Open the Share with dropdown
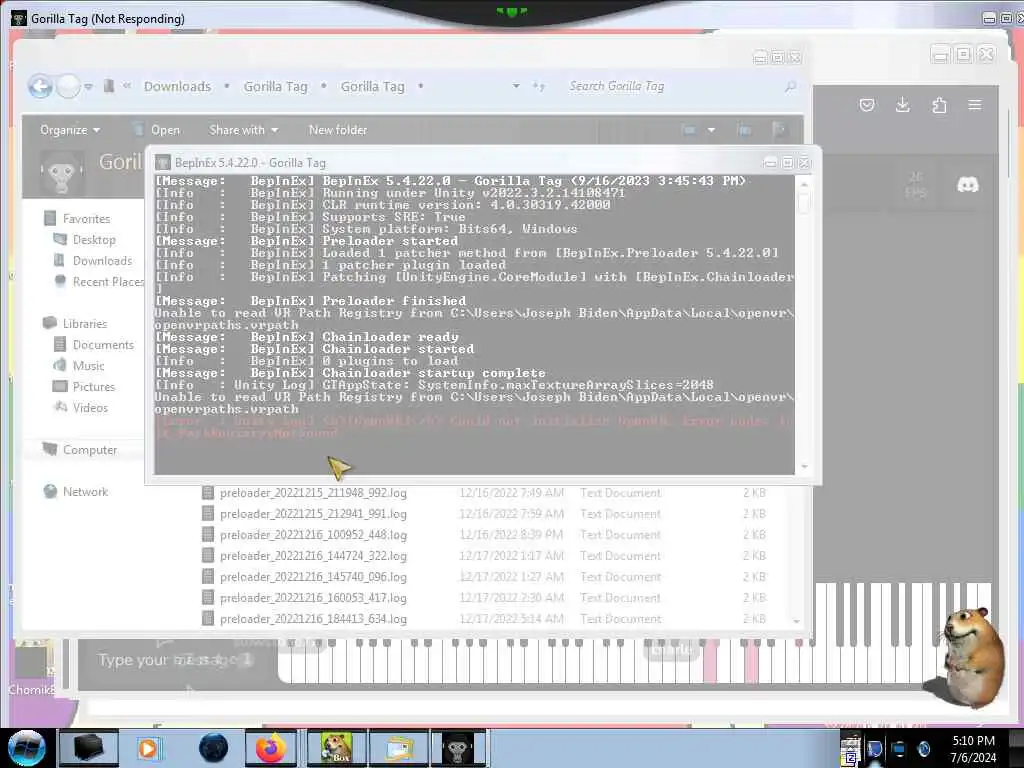 (x=244, y=130)
